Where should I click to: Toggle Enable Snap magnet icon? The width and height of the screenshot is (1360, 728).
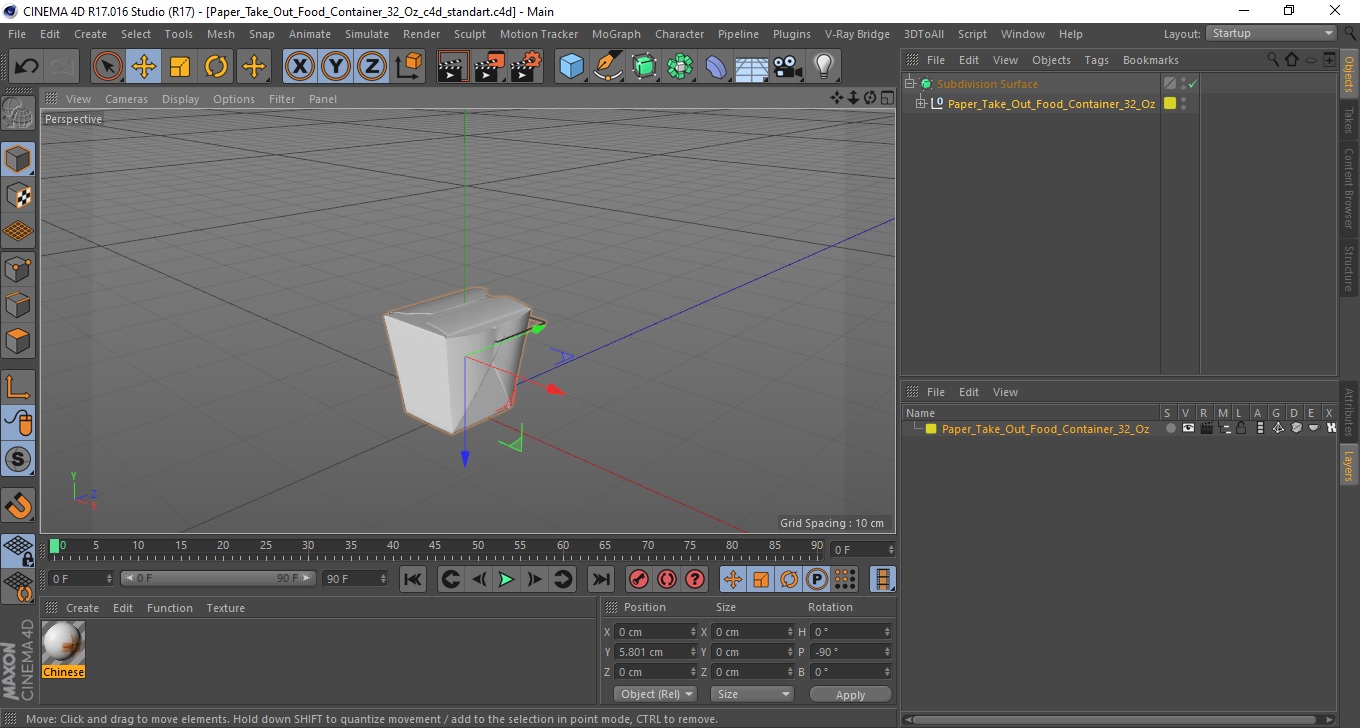coord(18,505)
